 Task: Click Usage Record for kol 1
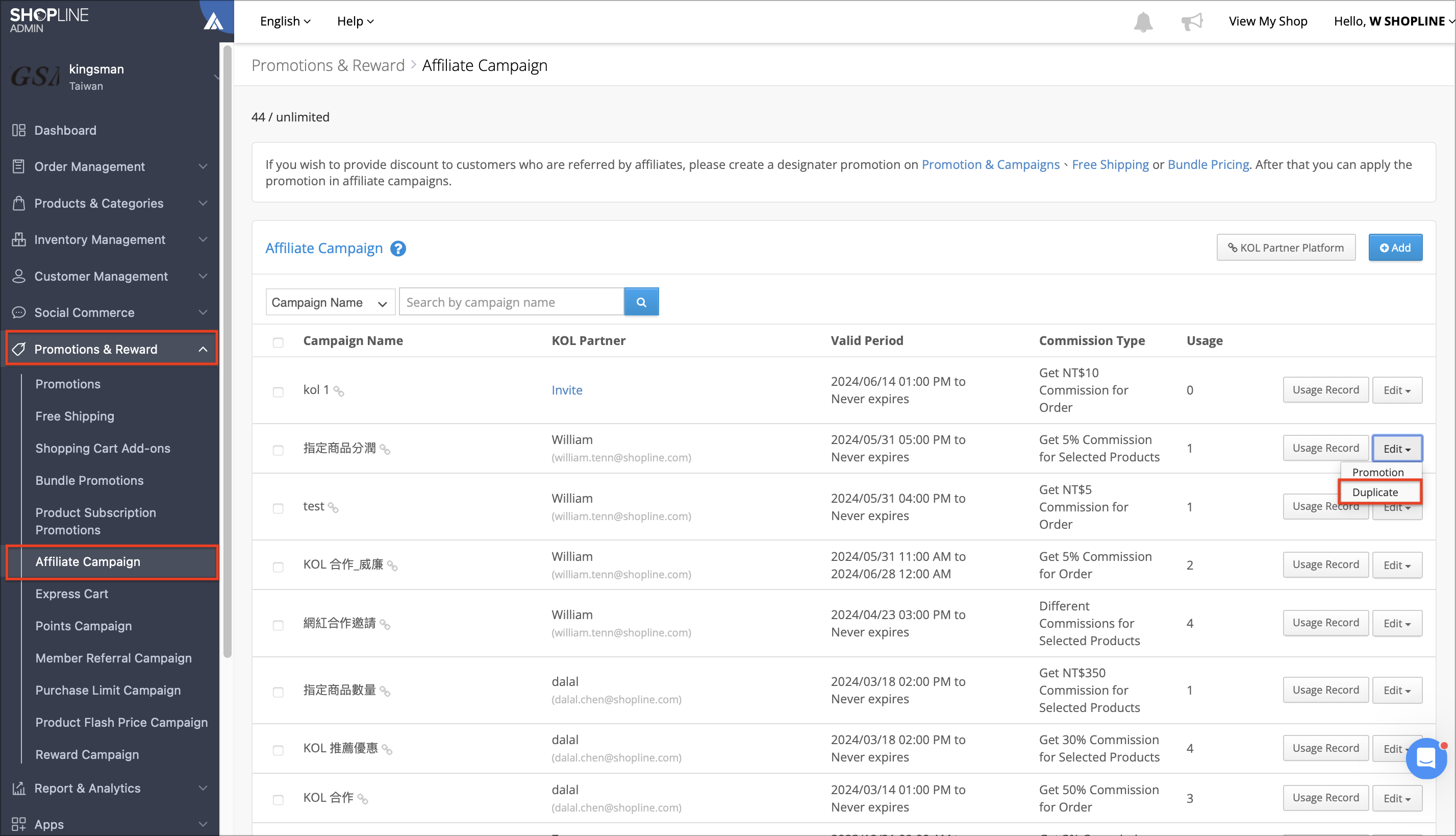(x=1325, y=390)
